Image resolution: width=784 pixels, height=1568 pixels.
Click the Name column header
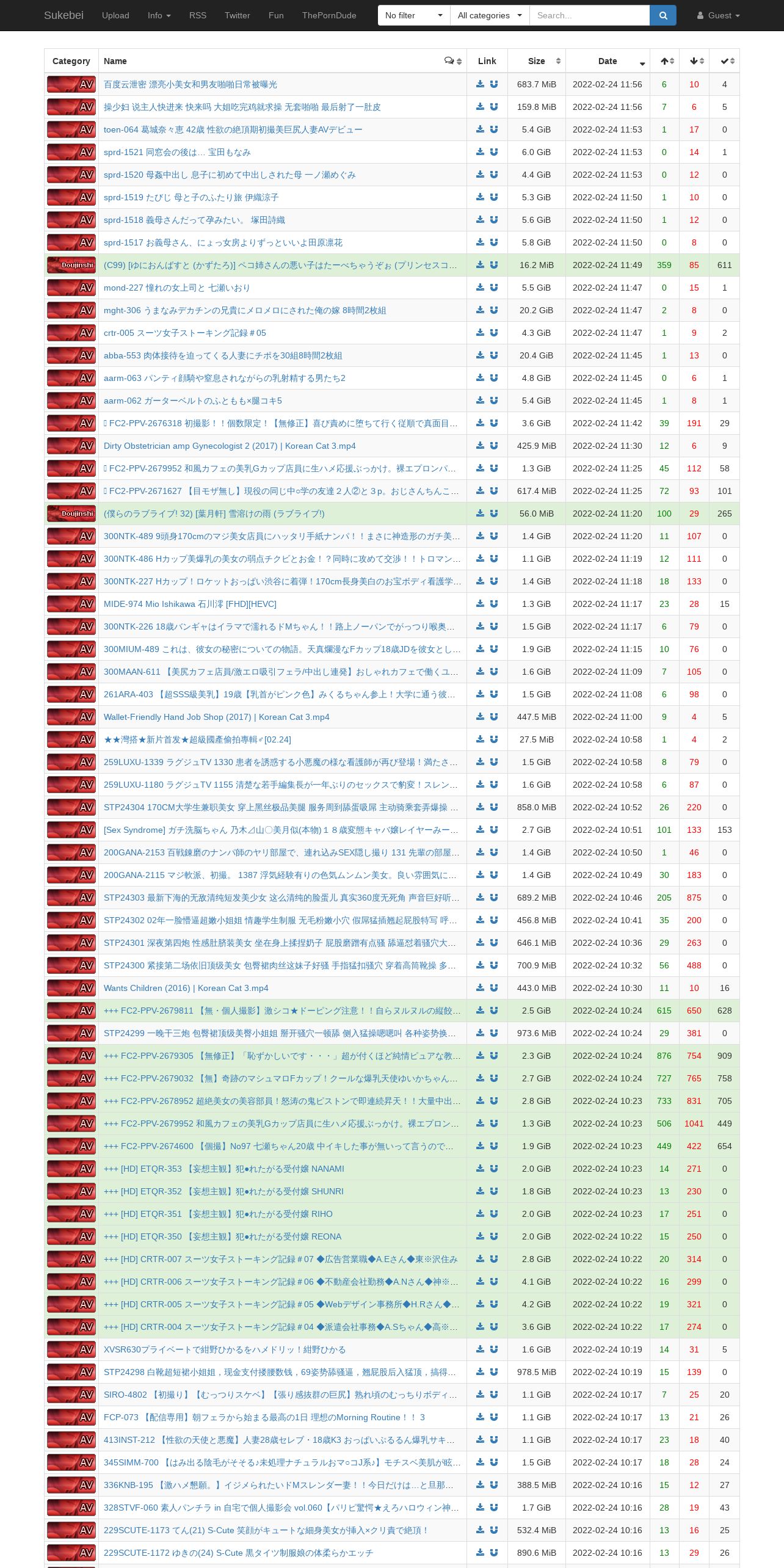pos(283,61)
